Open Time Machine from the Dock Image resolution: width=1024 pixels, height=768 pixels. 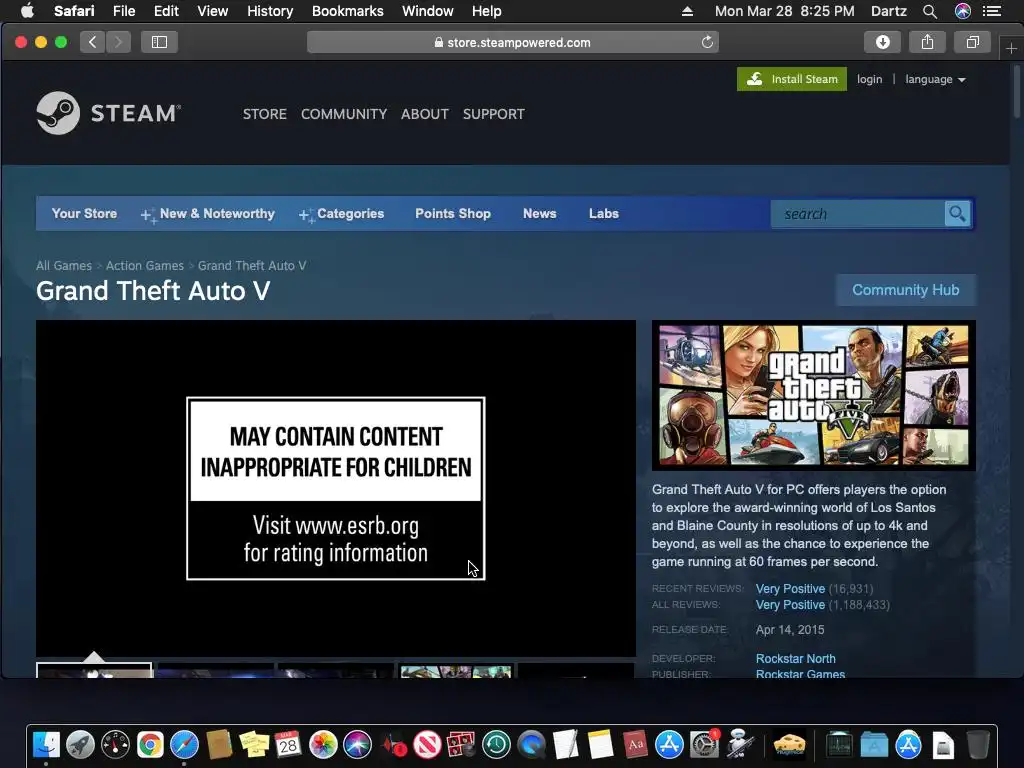pos(496,744)
